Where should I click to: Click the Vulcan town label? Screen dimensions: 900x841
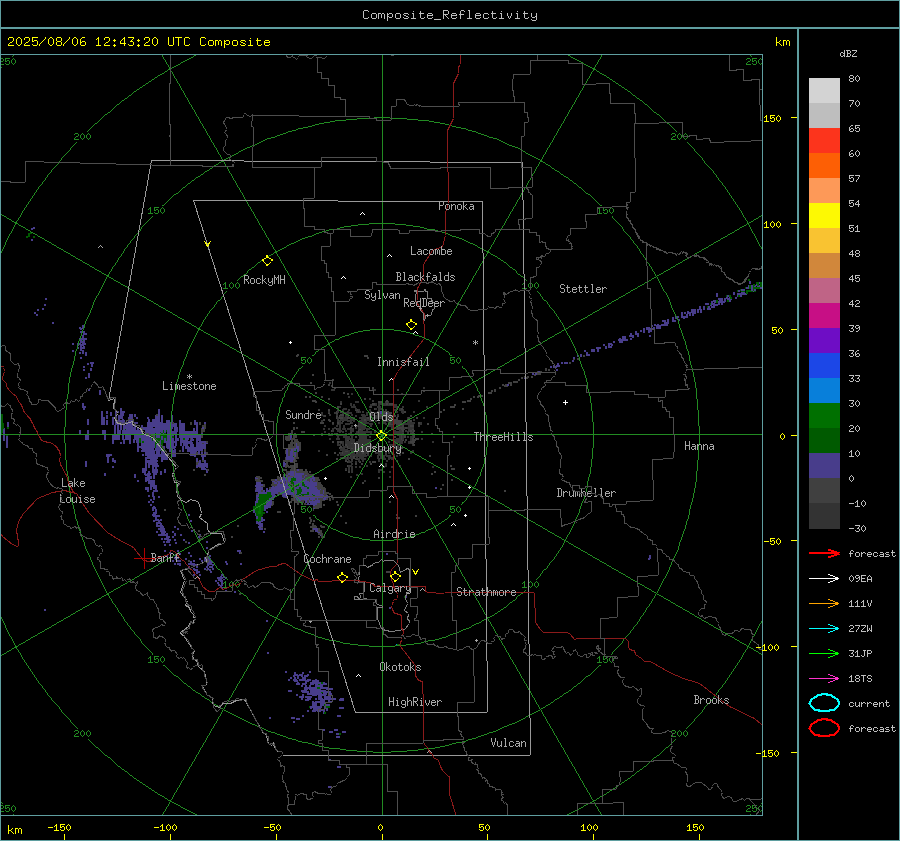click(508, 743)
